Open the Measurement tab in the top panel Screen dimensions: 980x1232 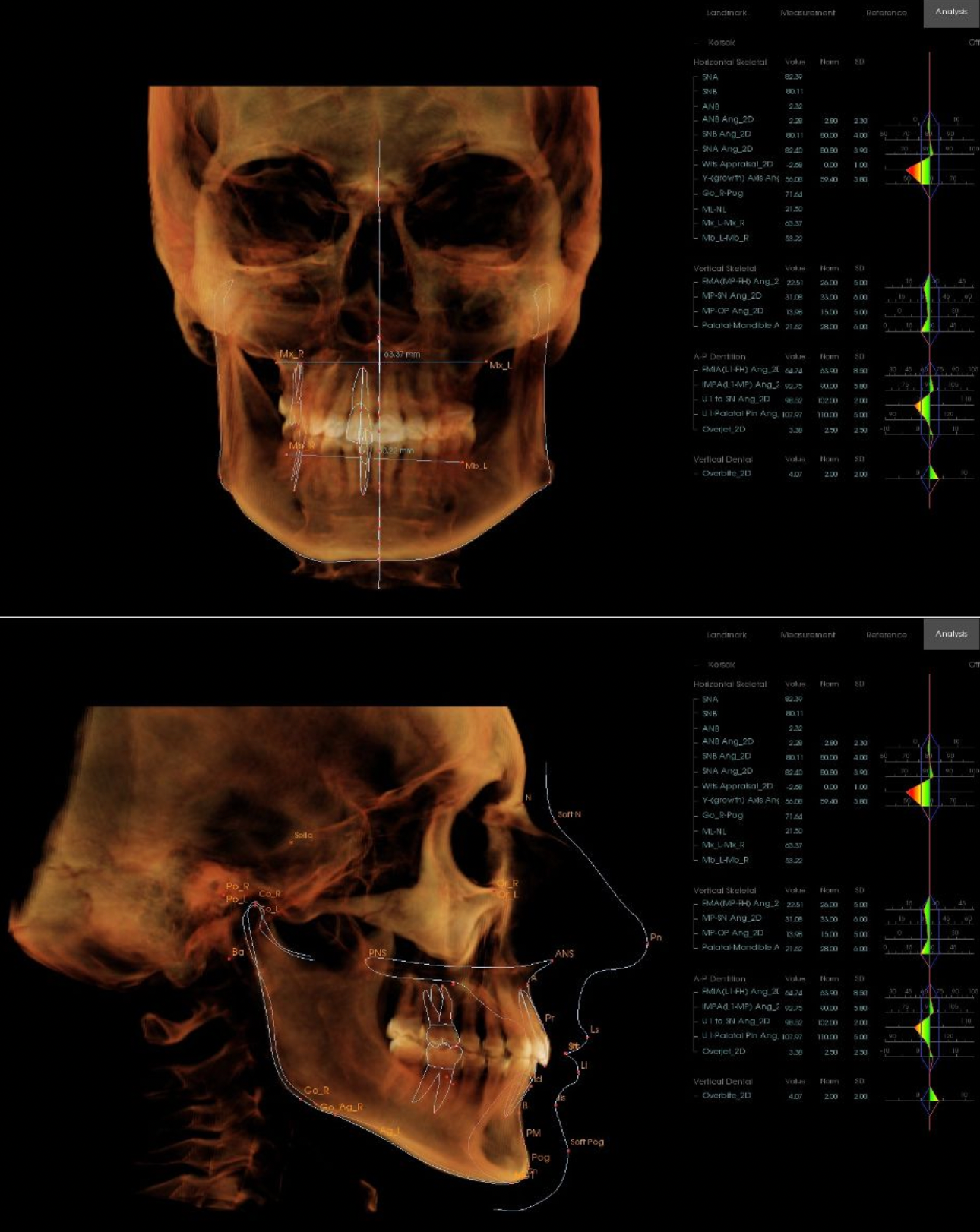click(807, 13)
